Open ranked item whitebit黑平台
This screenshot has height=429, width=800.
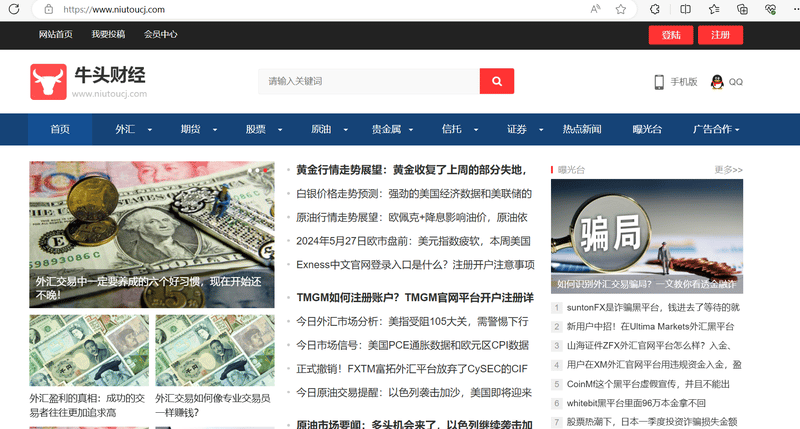click(636, 403)
